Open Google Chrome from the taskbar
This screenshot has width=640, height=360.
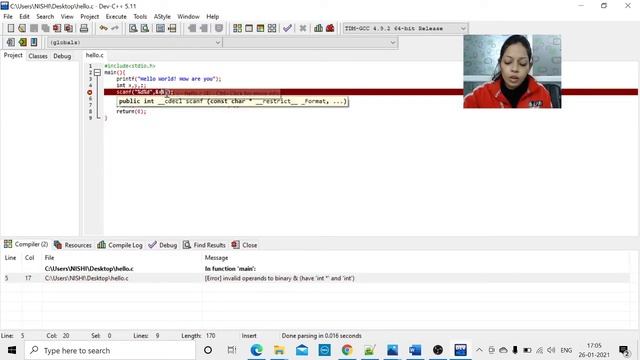347,350
